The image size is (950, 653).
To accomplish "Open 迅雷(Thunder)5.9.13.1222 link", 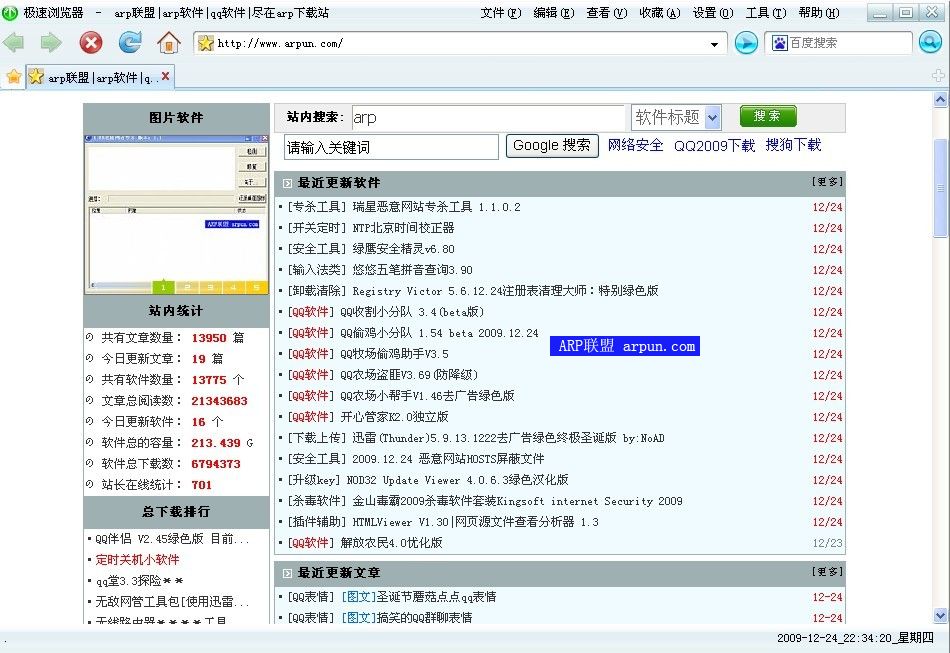I will (x=508, y=438).
